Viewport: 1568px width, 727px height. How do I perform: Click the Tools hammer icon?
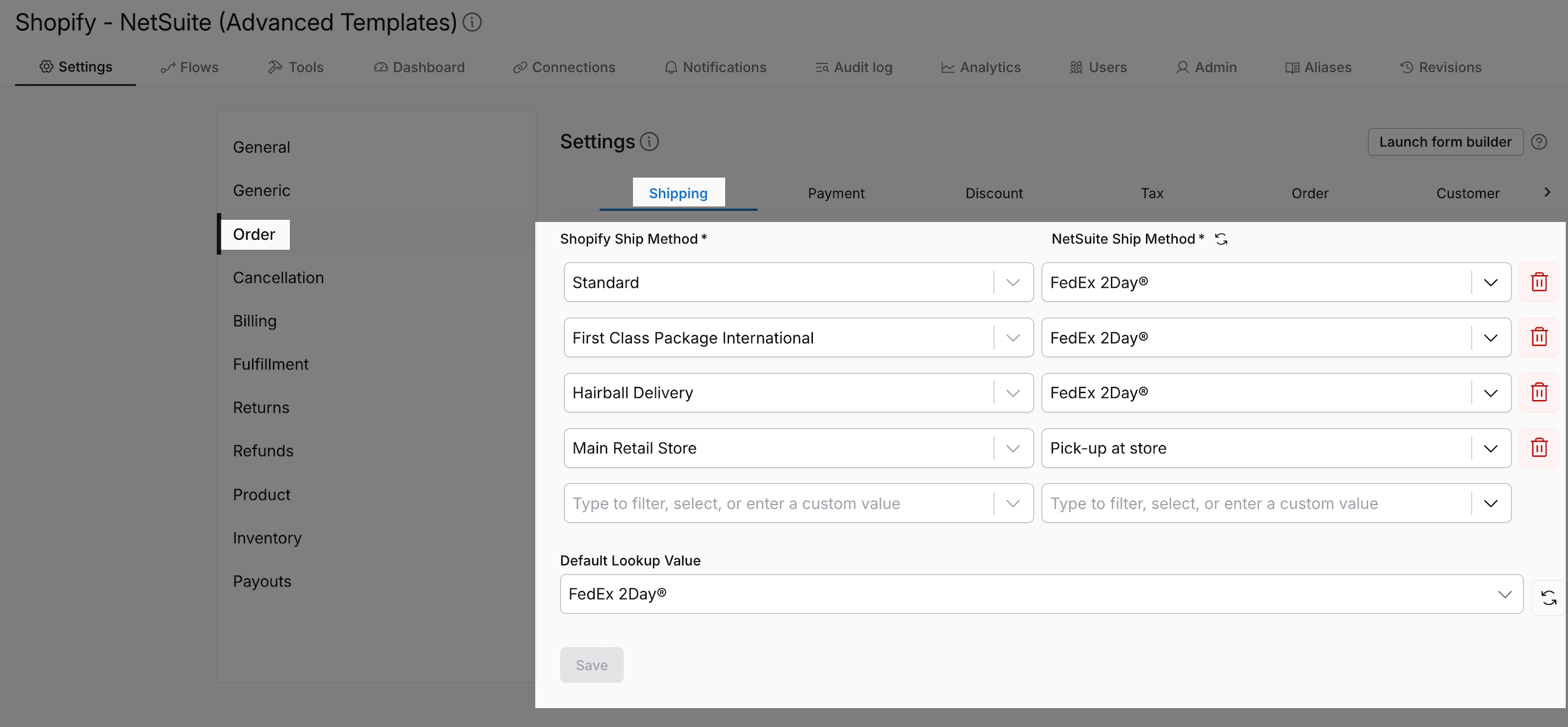275,67
